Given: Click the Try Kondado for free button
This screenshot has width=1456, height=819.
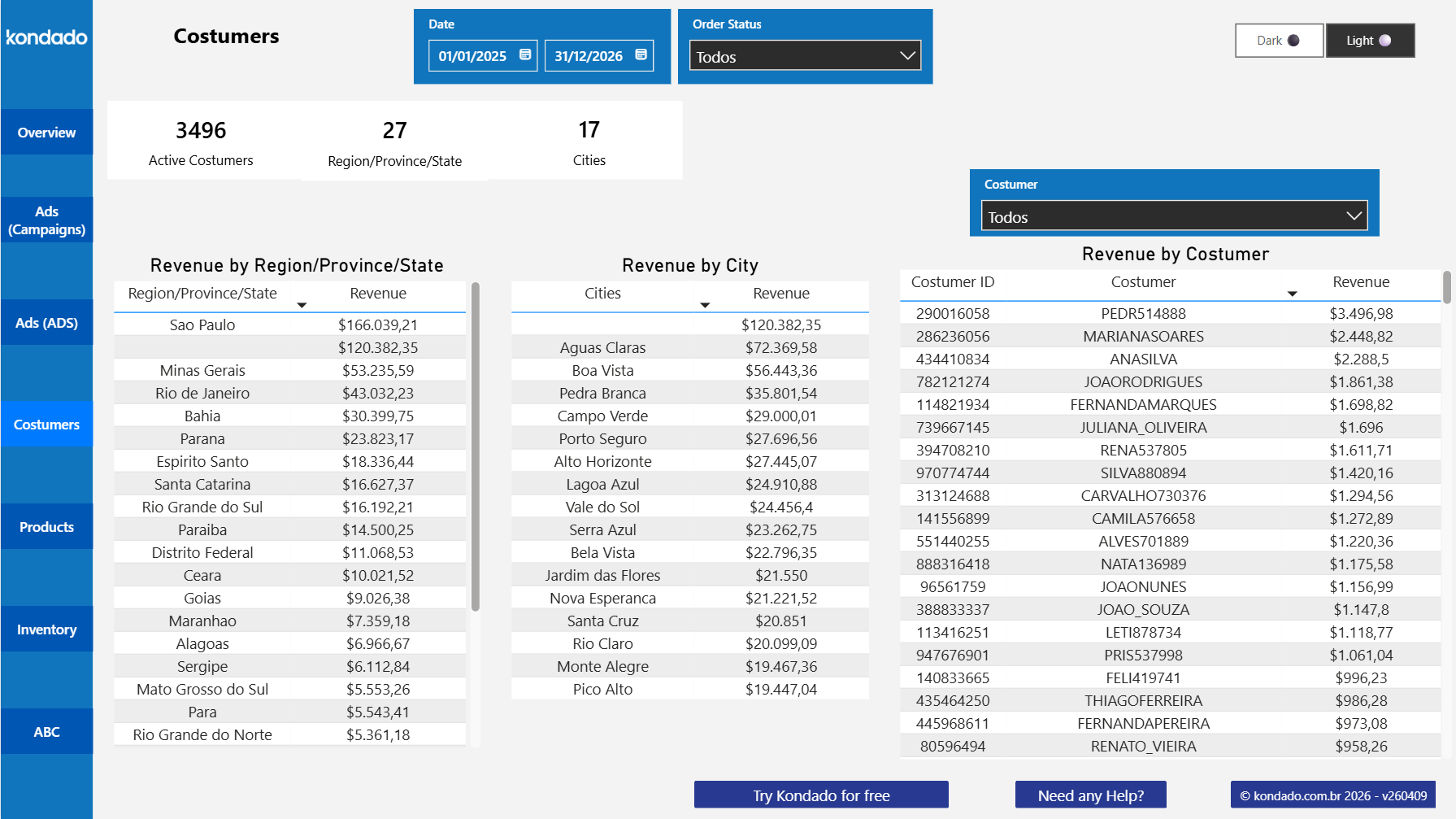Looking at the screenshot, I should click(821, 795).
